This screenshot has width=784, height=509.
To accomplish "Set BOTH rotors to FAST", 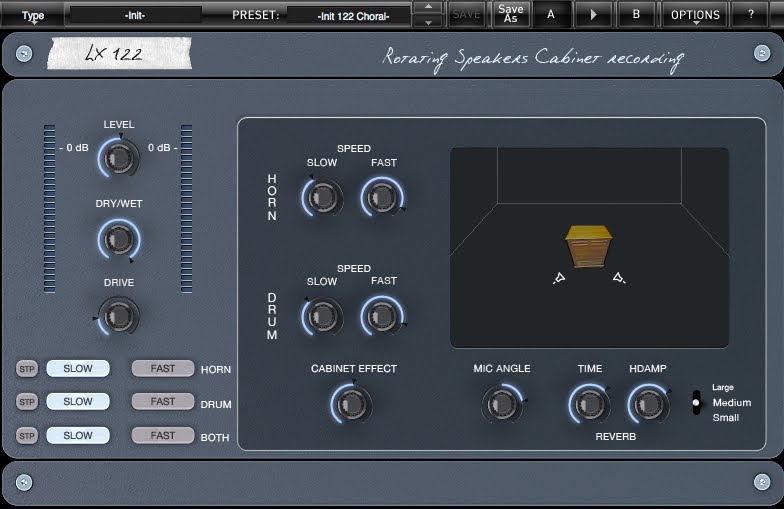I will coord(162,436).
